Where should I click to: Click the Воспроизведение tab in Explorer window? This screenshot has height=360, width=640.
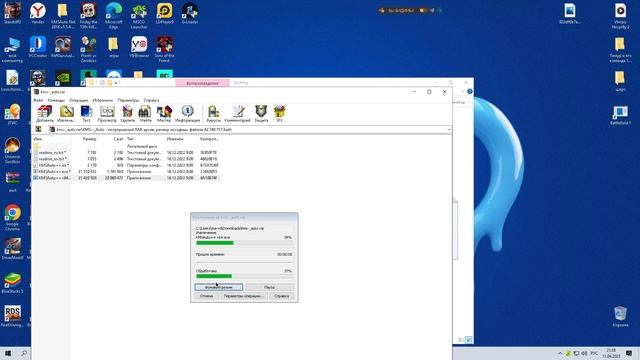click(x=202, y=83)
